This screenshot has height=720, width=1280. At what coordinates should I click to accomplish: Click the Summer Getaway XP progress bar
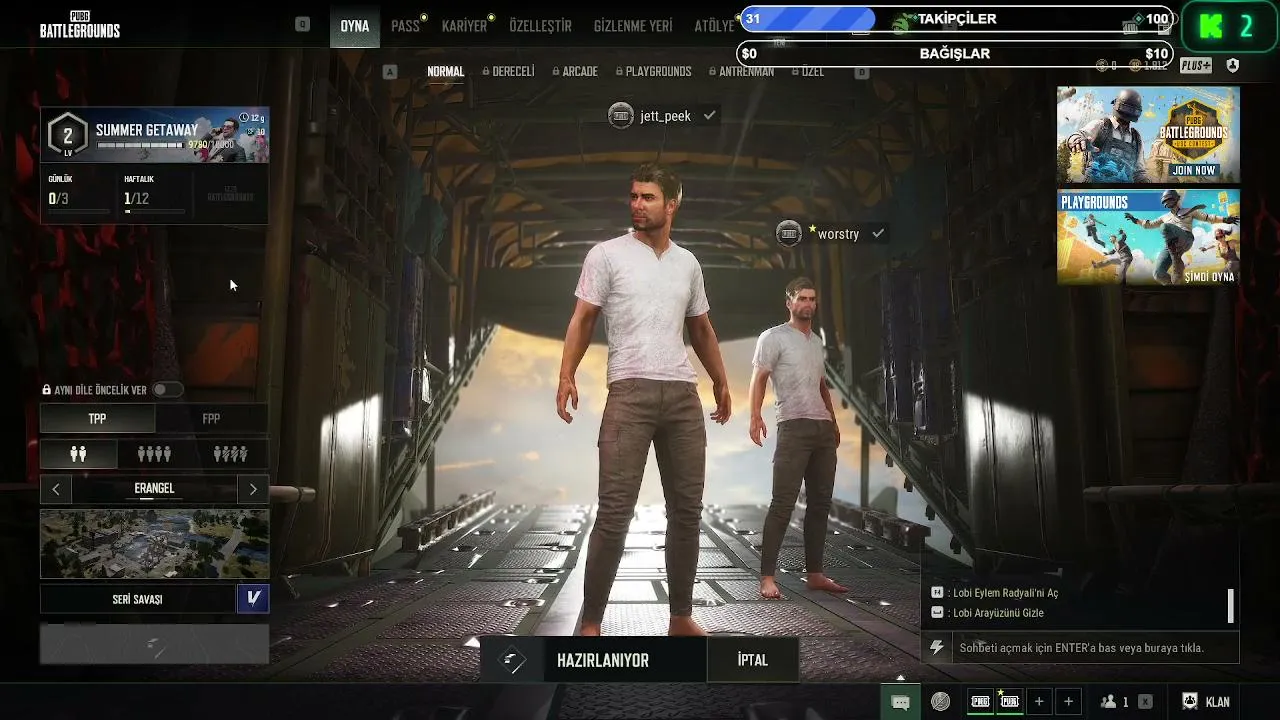tap(140, 145)
